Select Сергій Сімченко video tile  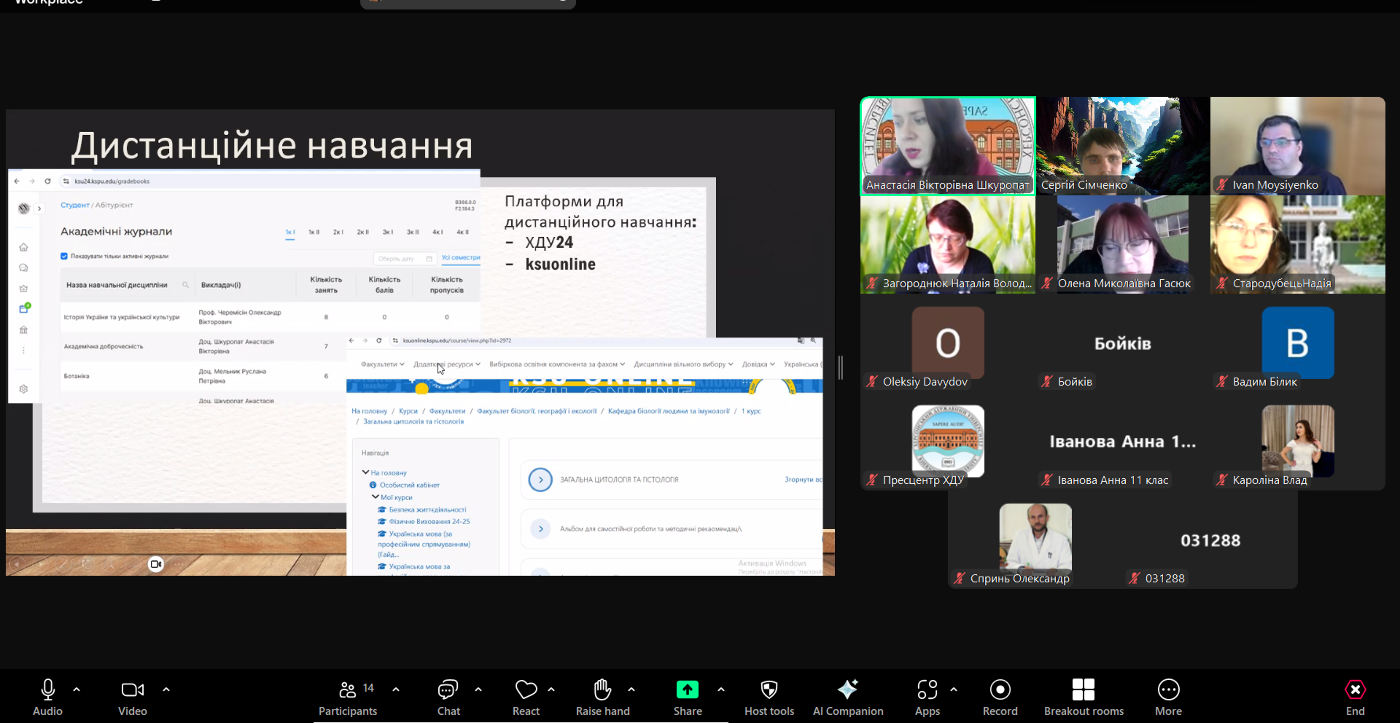[1123, 145]
